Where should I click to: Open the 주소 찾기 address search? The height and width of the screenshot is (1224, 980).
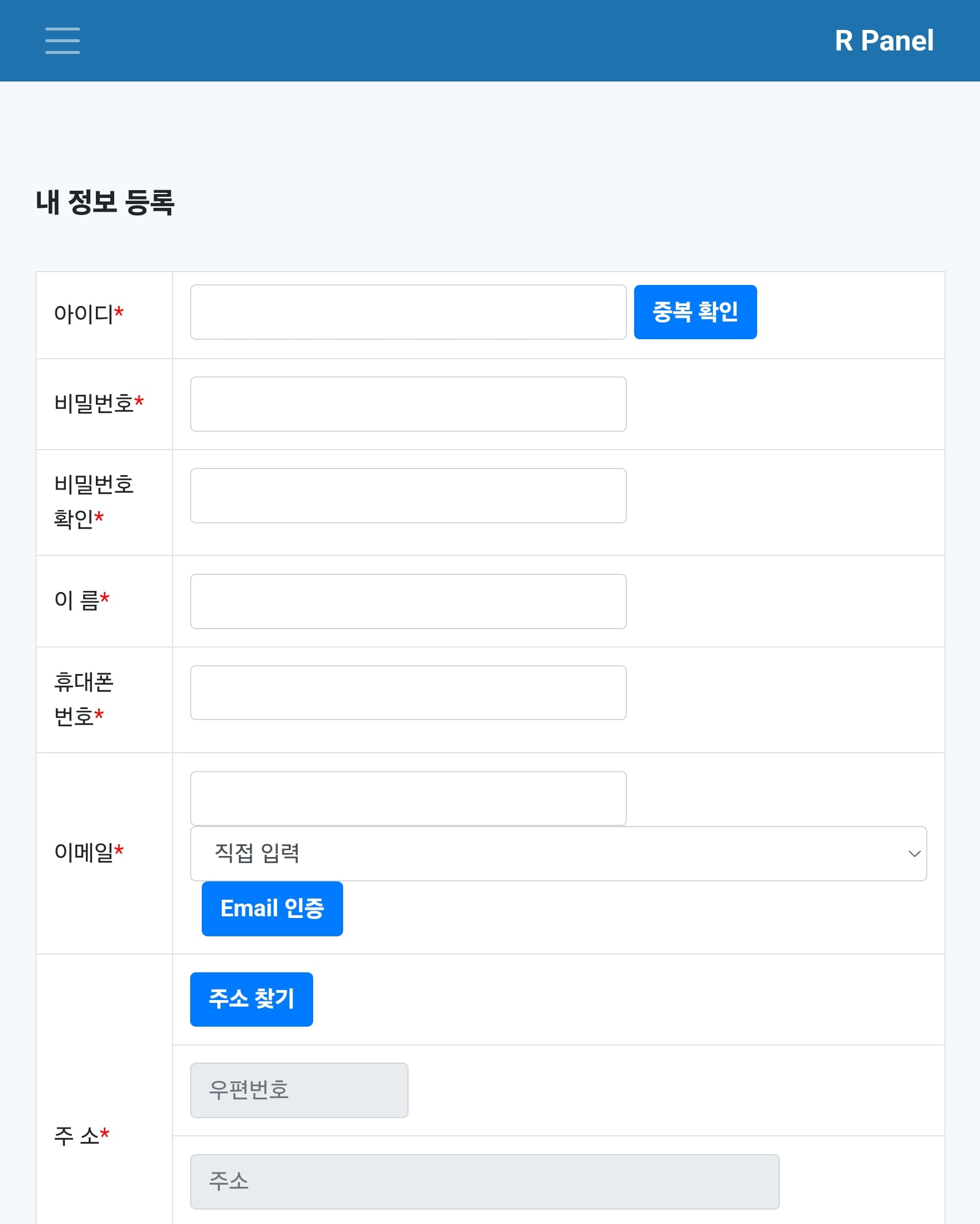pos(251,998)
